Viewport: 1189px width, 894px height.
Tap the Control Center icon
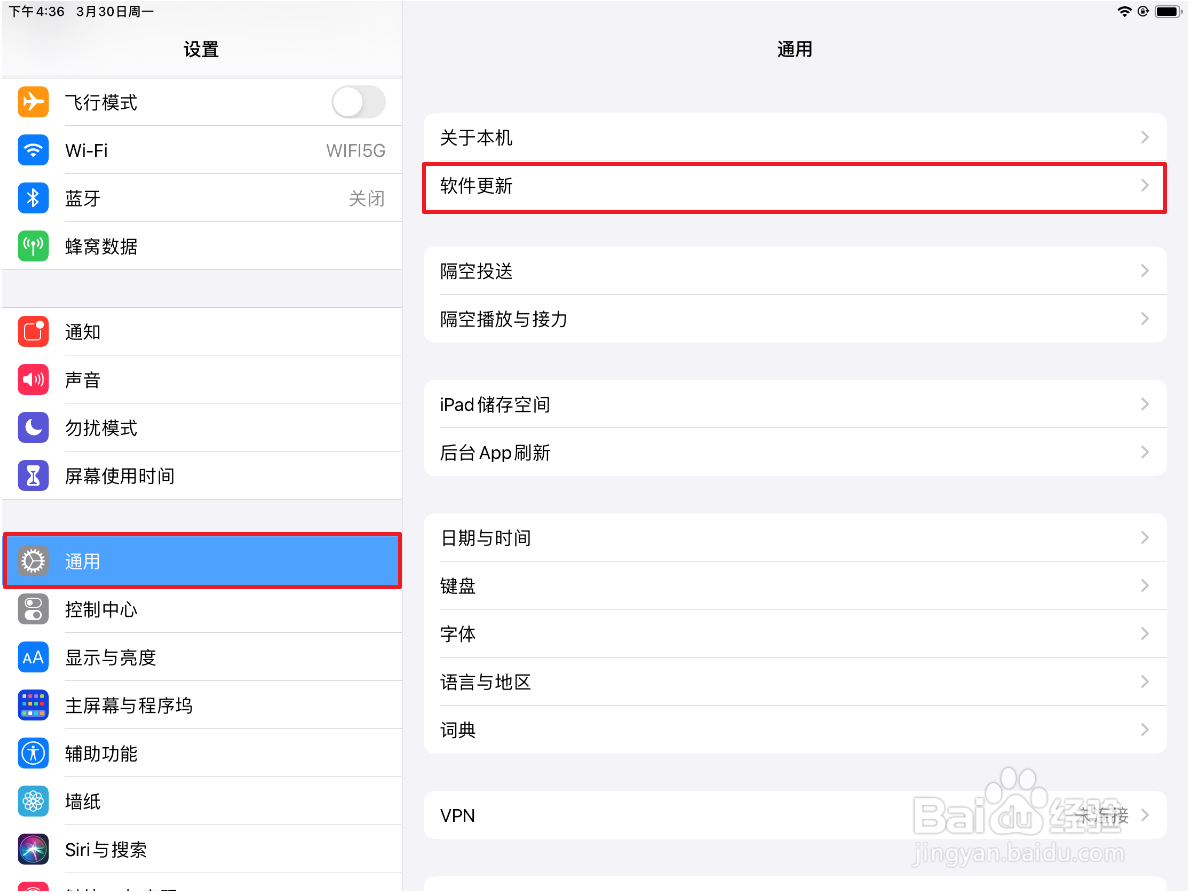[33, 609]
